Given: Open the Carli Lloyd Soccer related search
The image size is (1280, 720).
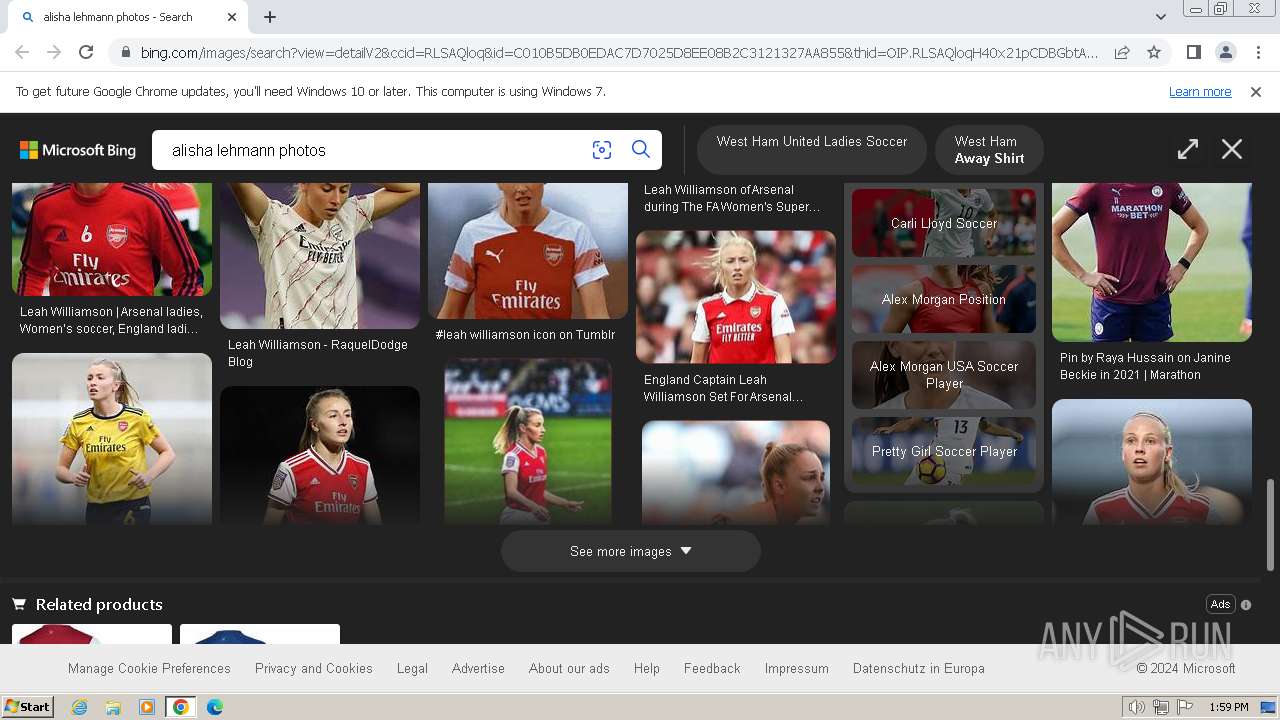Looking at the screenshot, I should 944,223.
